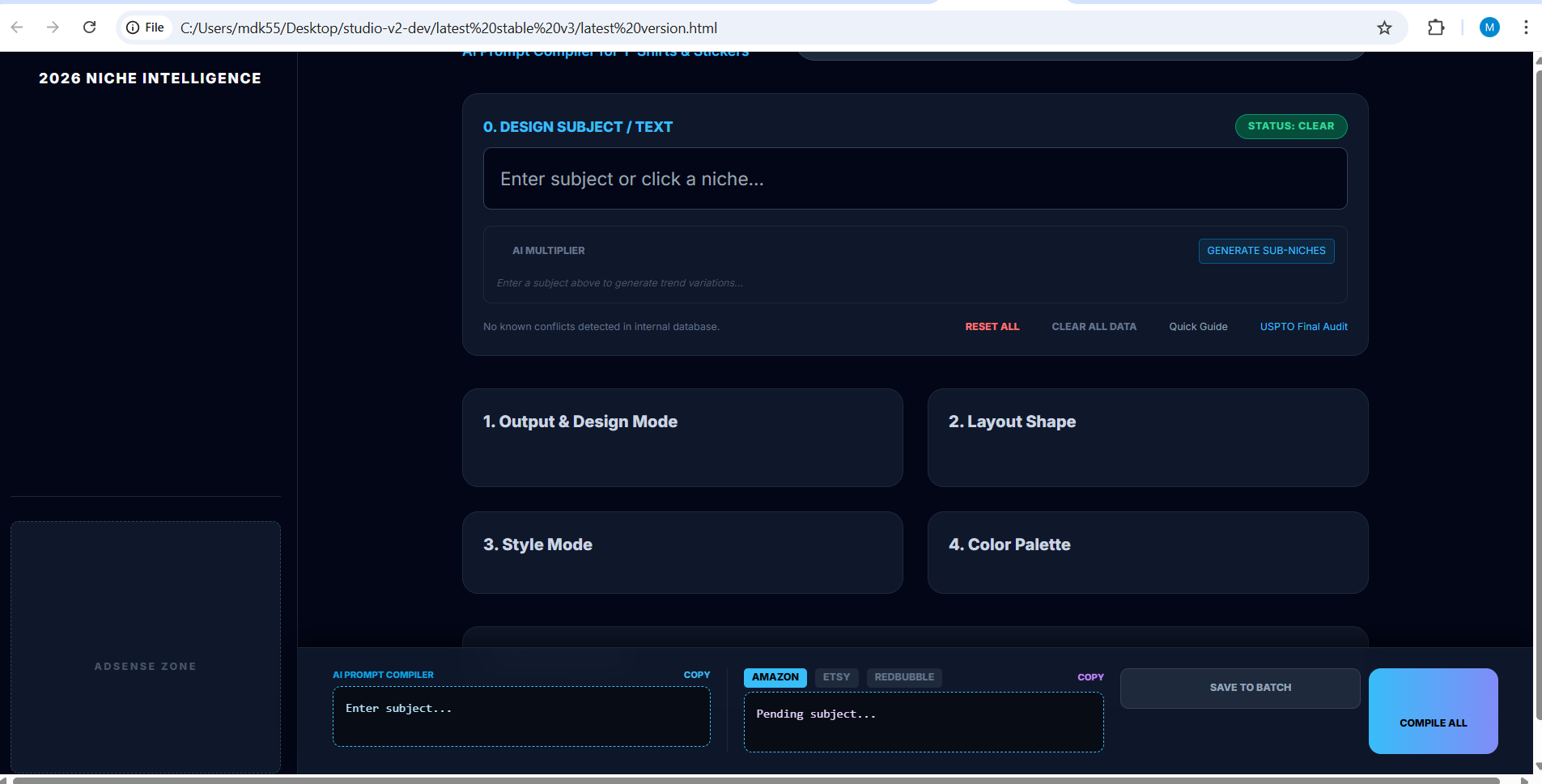Click RESET ALL to clear settings
This screenshot has height=784, width=1542.
[x=992, y=326]
